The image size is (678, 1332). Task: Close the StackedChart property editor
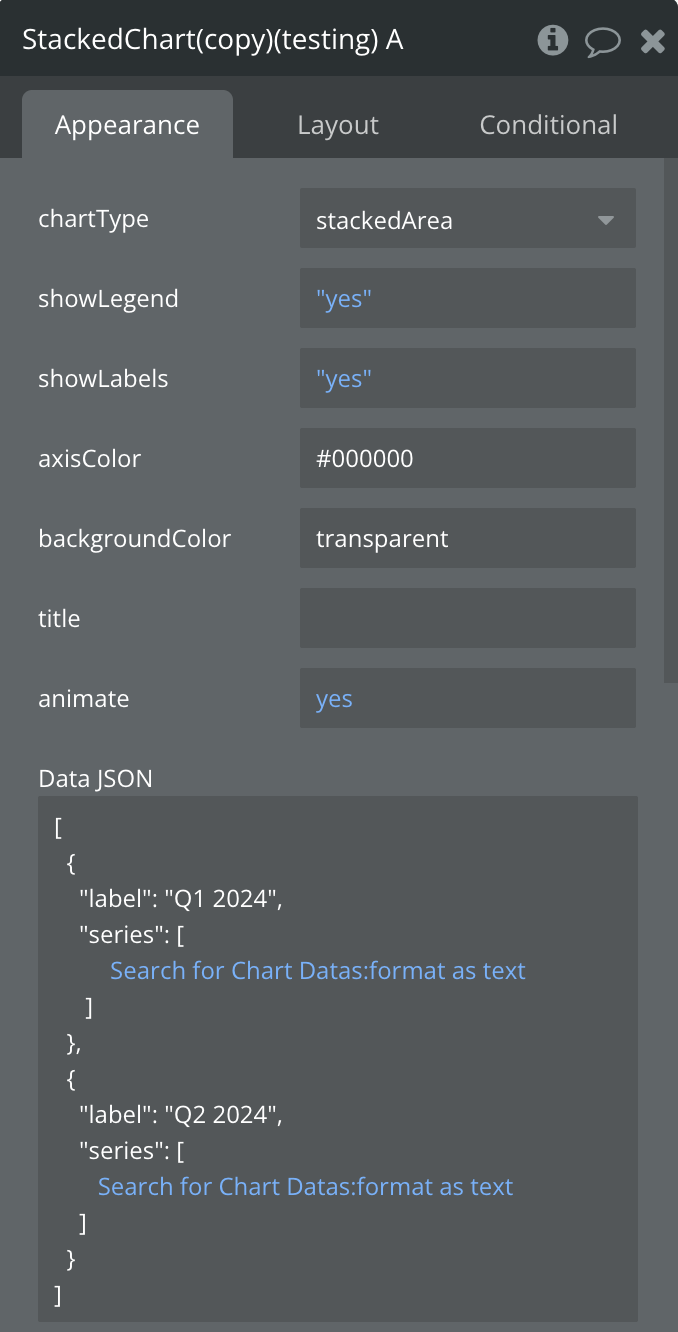click(x=653, y=41)
